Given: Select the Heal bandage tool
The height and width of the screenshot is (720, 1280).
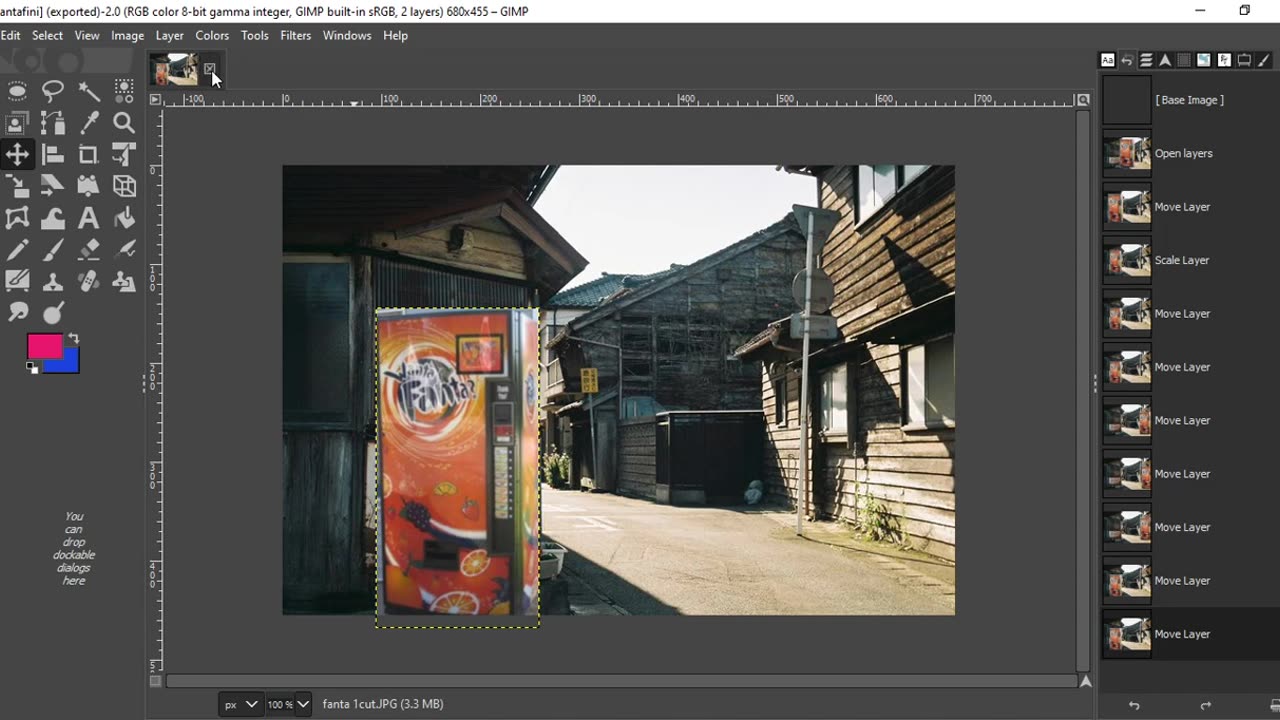Looking at the screenshot, I should tap(89, 281).
